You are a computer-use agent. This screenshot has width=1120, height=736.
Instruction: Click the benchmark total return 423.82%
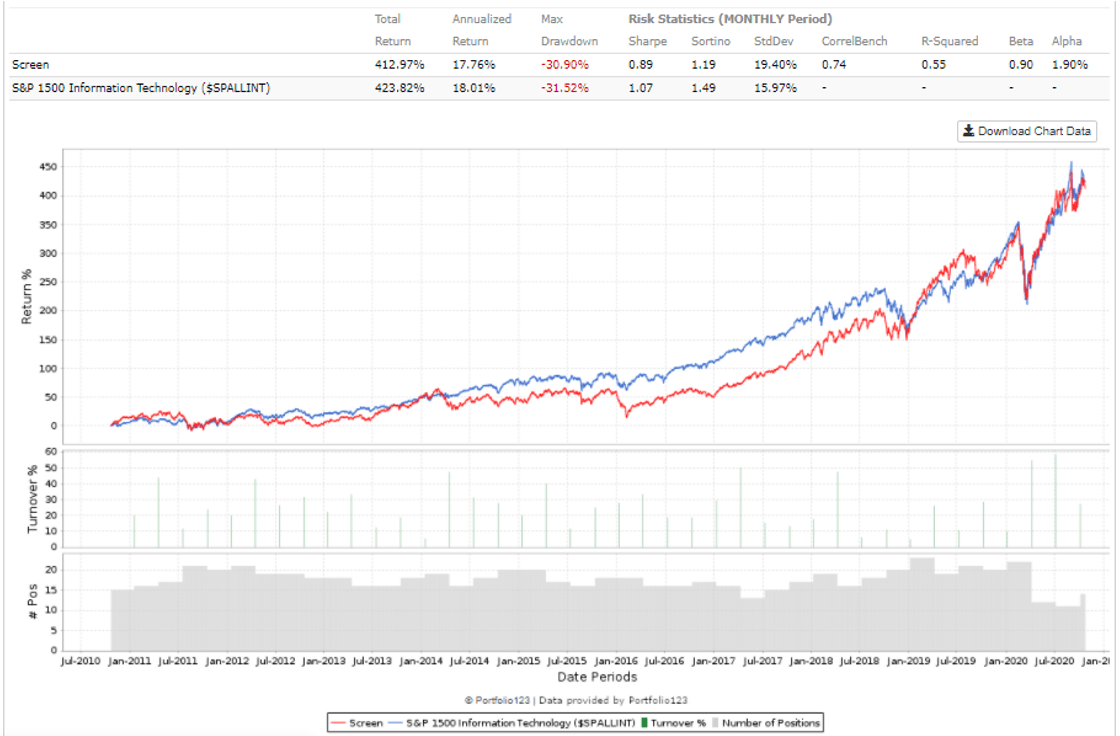pos(399,89)
